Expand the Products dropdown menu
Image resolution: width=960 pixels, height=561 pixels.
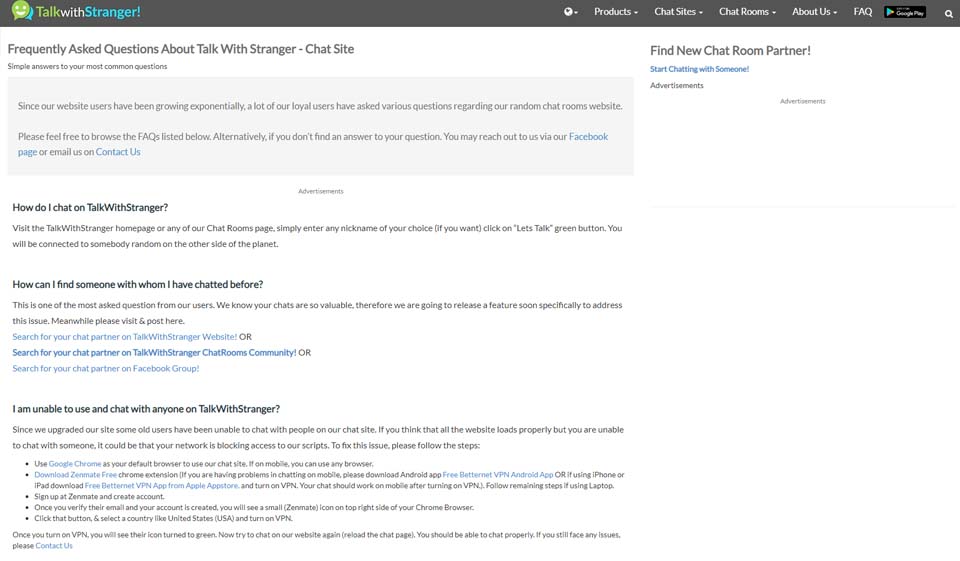(x=615, y=12)
